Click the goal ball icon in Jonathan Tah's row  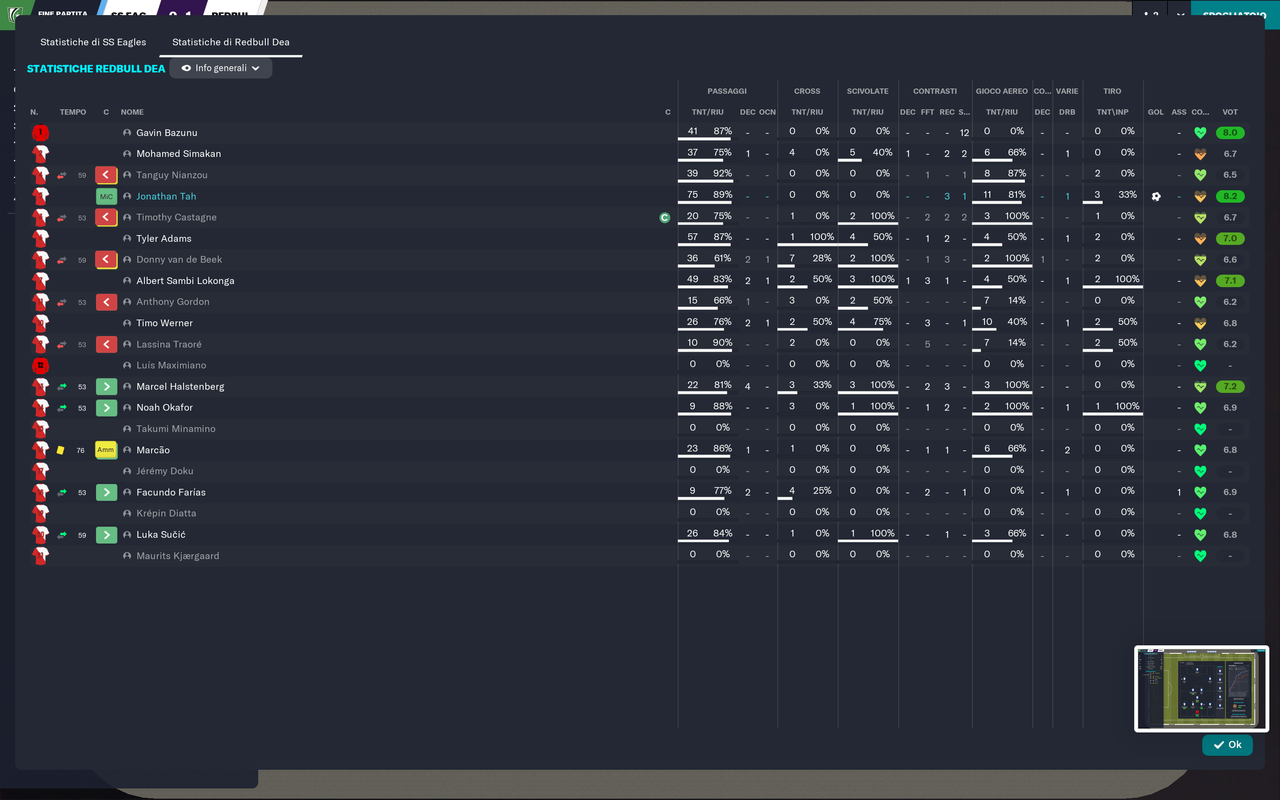pos(1156,196)
